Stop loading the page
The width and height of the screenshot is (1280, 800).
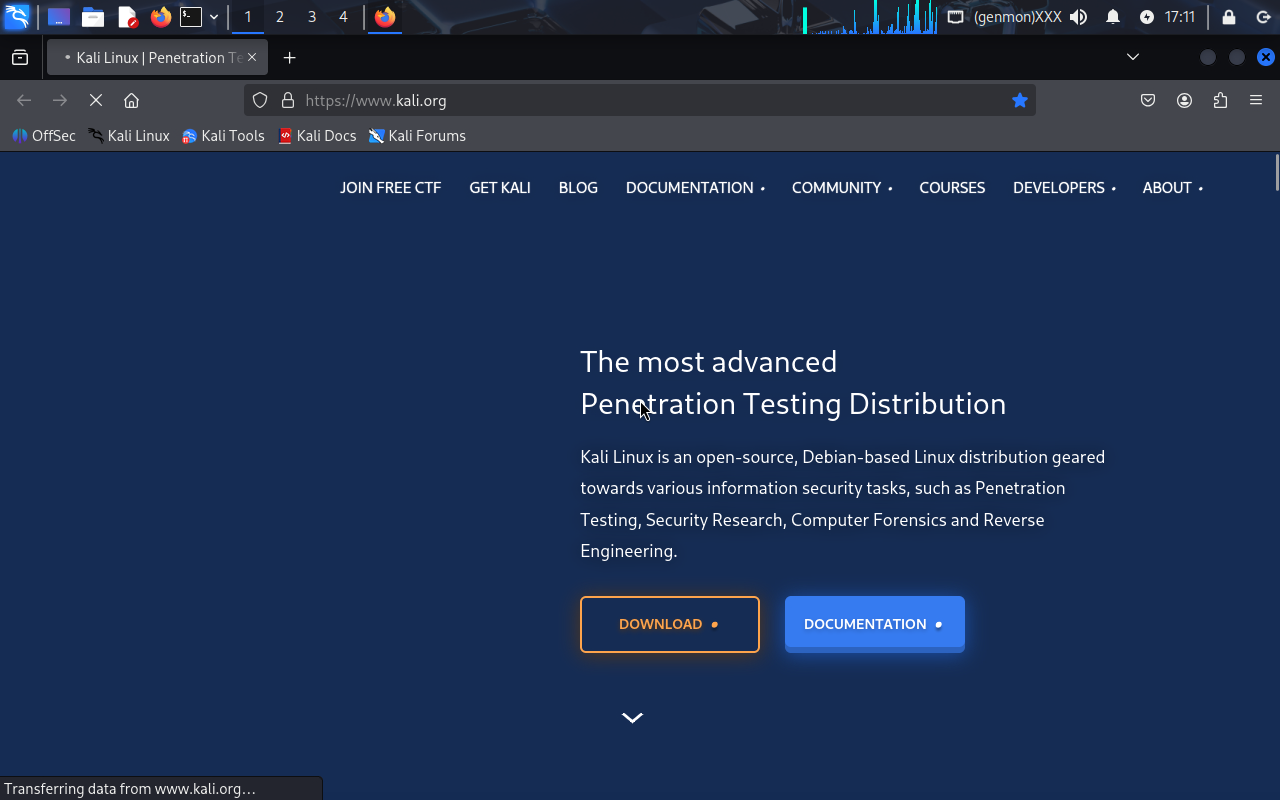pyautogui.click(x=95, y=100)
